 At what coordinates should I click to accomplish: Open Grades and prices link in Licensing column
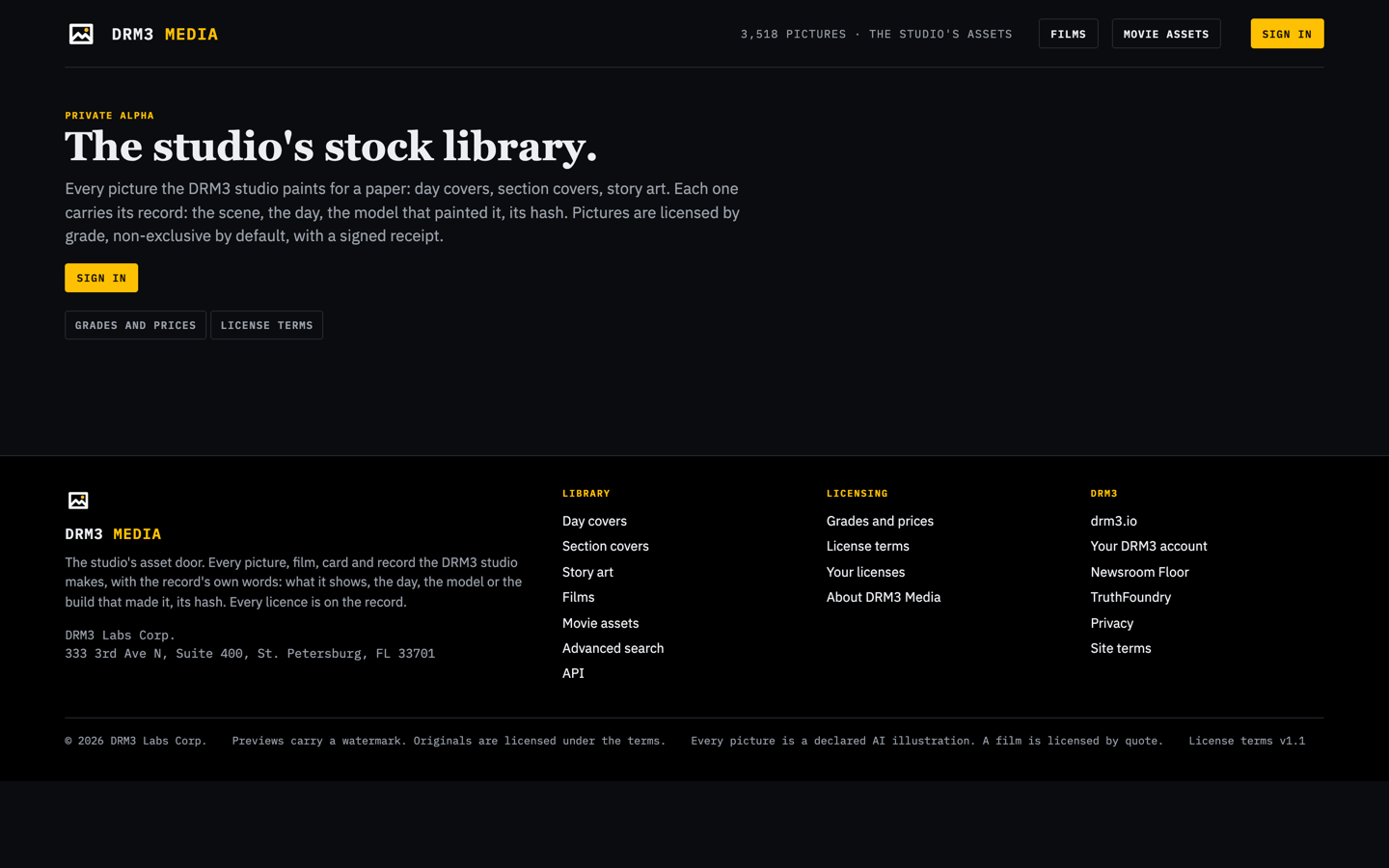pyautogui.click(x=880, y=521)
